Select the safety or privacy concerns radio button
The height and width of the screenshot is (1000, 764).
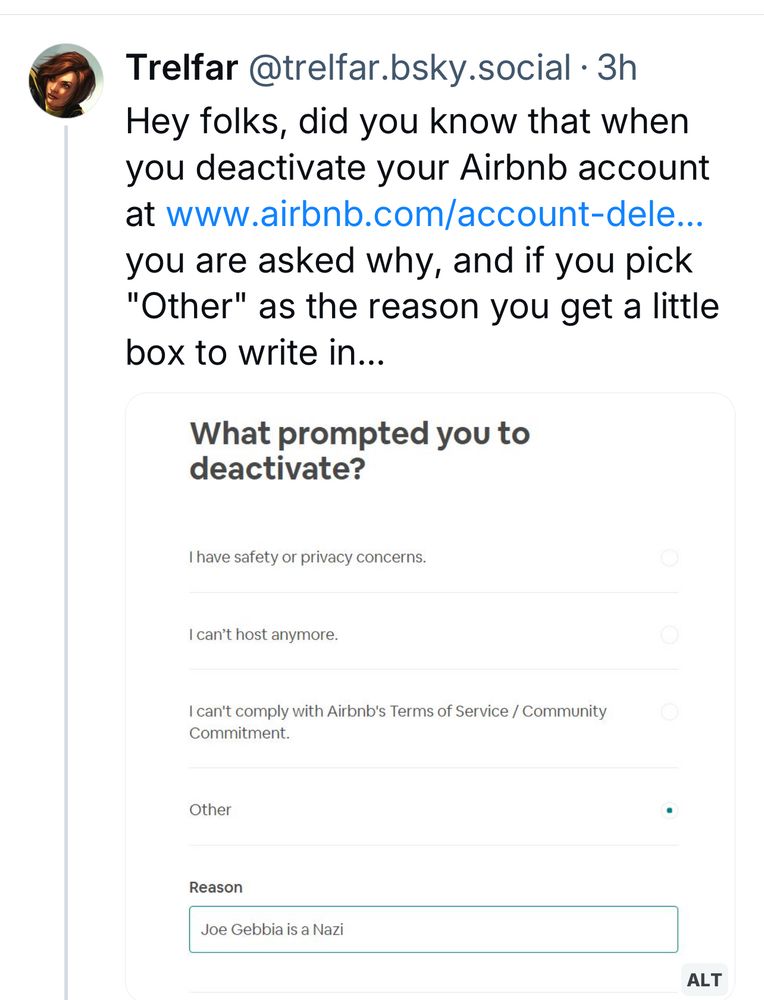(669, 557)
